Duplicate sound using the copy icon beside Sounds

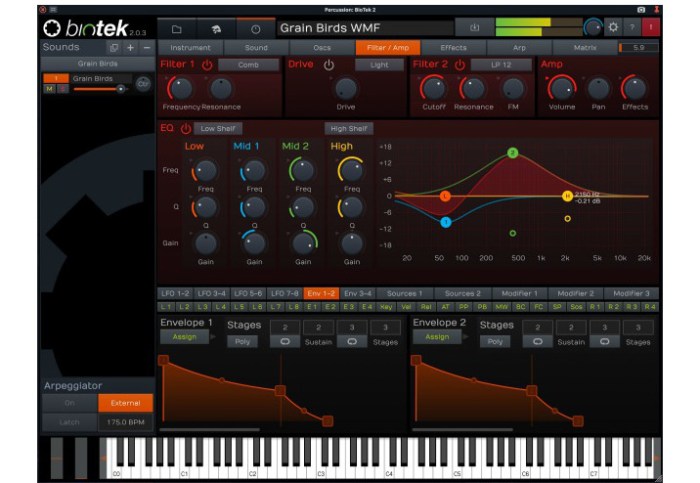[114, 47]
